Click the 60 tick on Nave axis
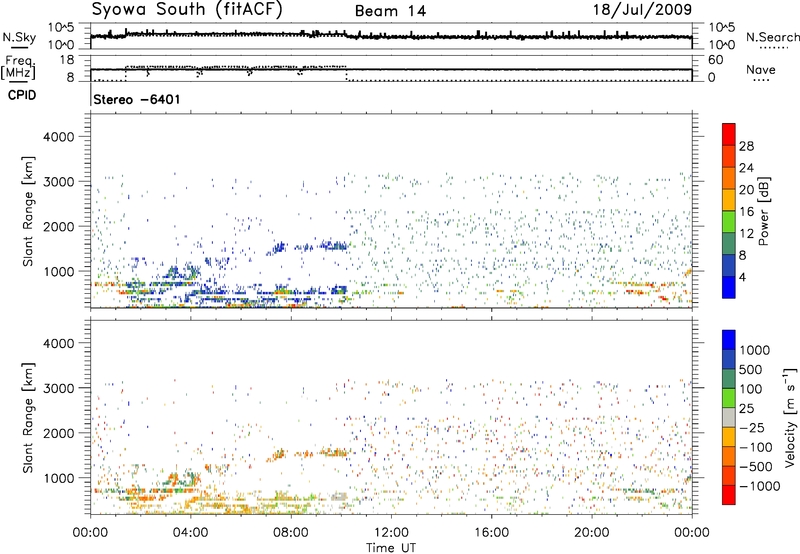 [716, 60]
